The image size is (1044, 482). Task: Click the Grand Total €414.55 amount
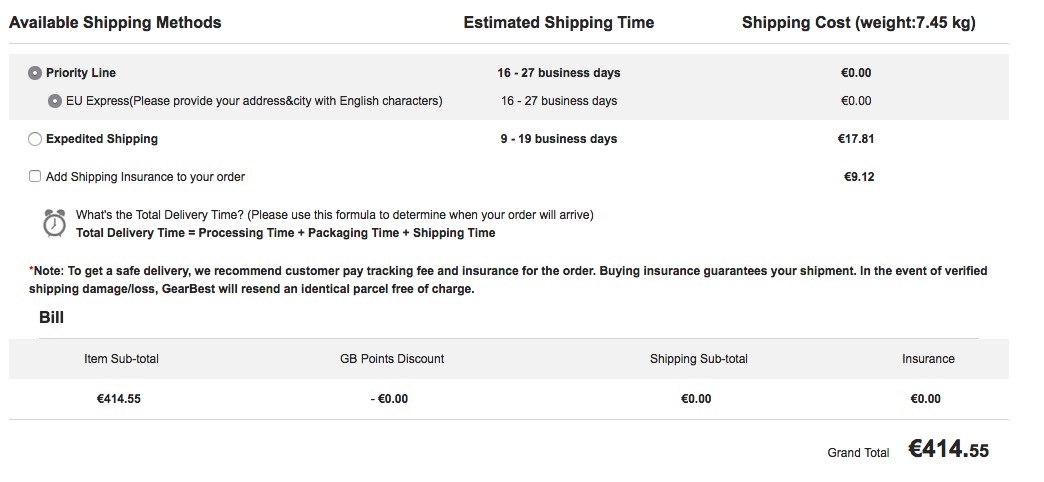[949, 449]
